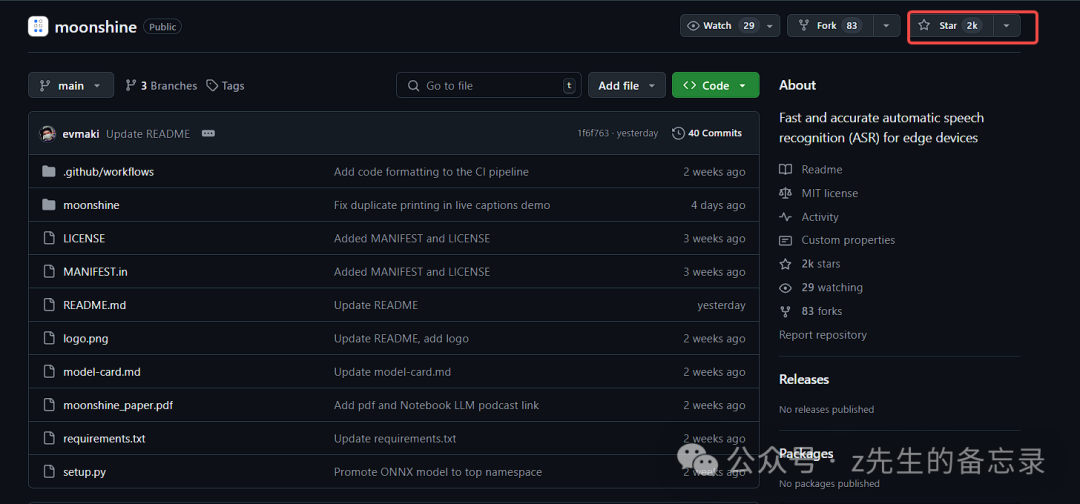The height and width of the screenshot is (504, 1080).
Task: Click the model-card.md file icon
Action: 48,372
